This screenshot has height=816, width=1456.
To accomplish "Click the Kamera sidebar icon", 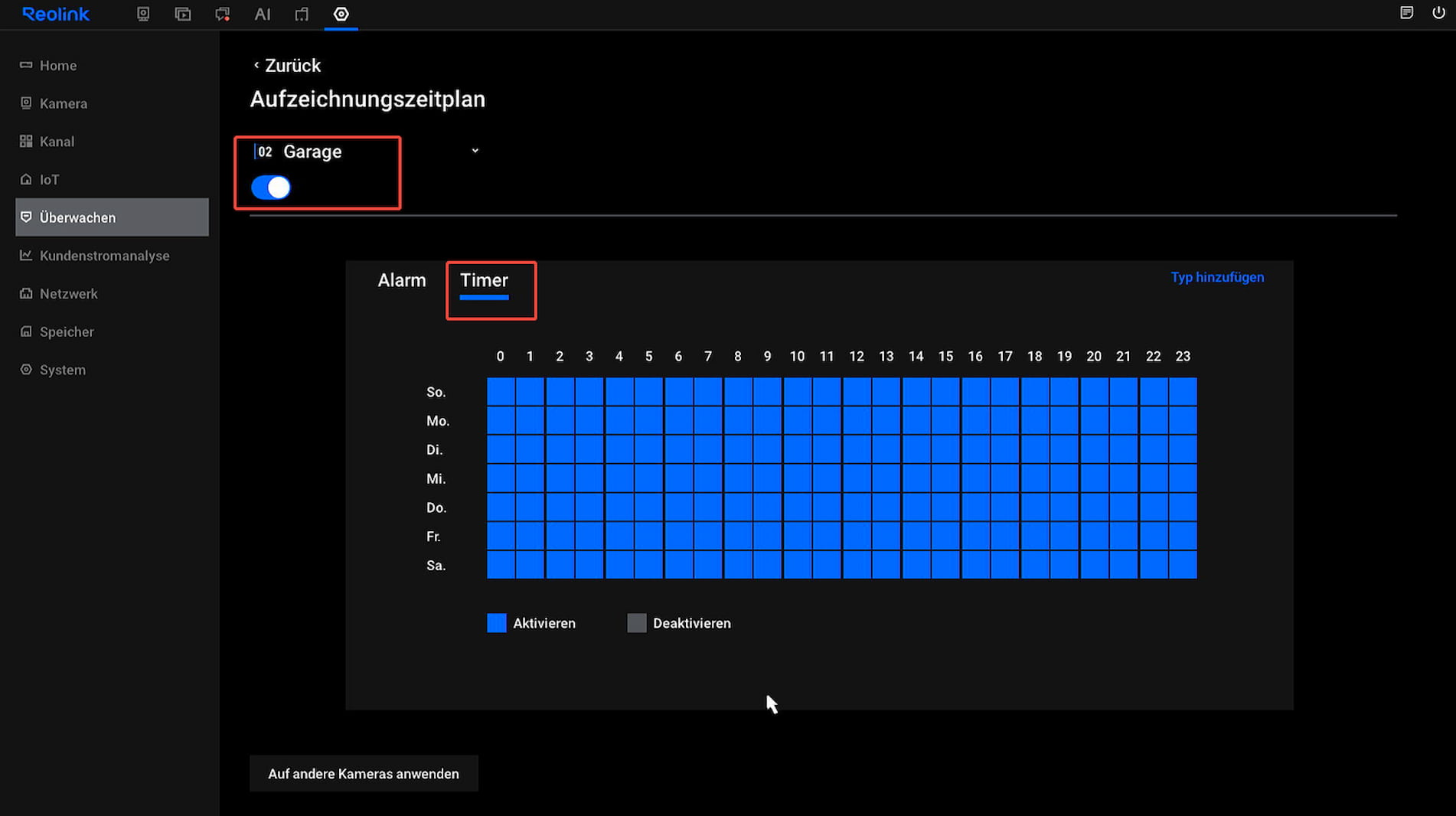I will pos(26,103).
